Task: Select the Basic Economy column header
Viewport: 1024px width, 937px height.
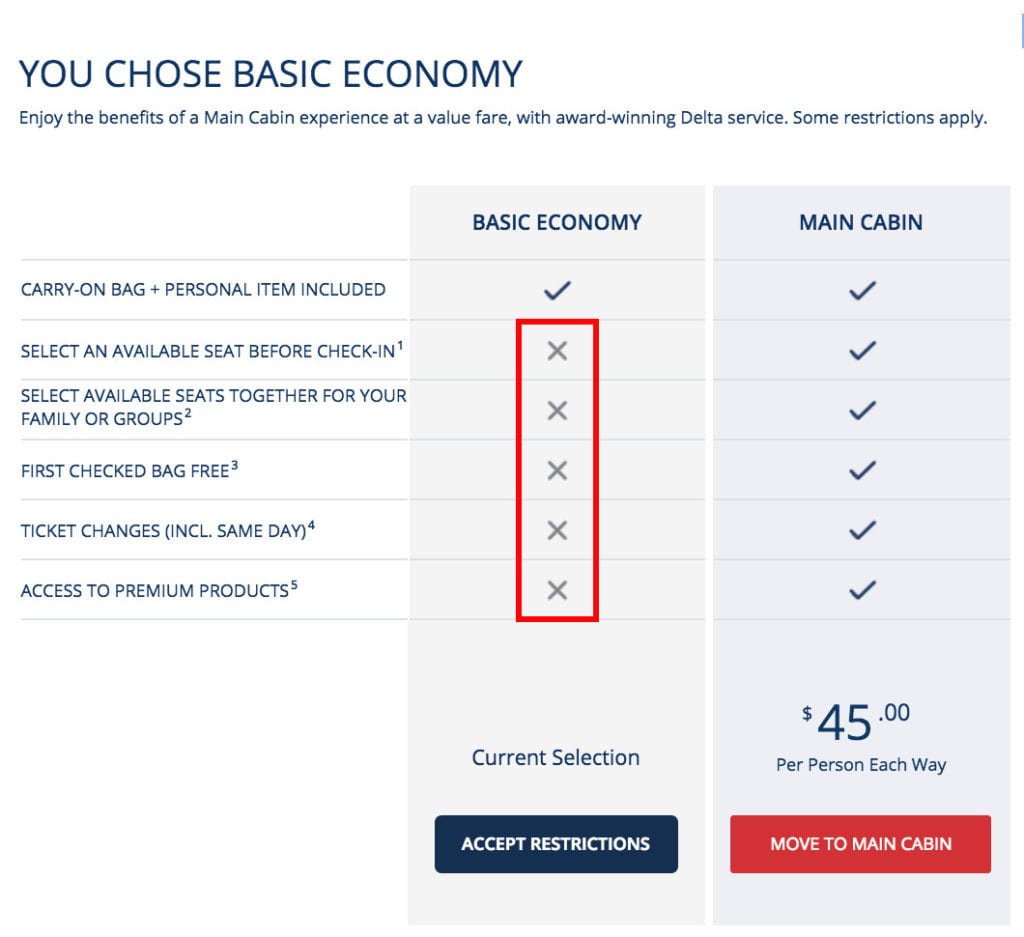Action: [x=557, y=223]
